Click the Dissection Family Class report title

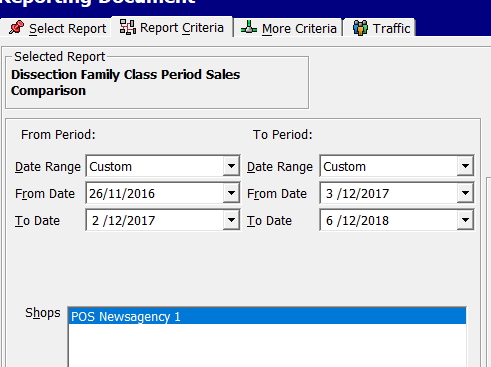tap(125, 82)
